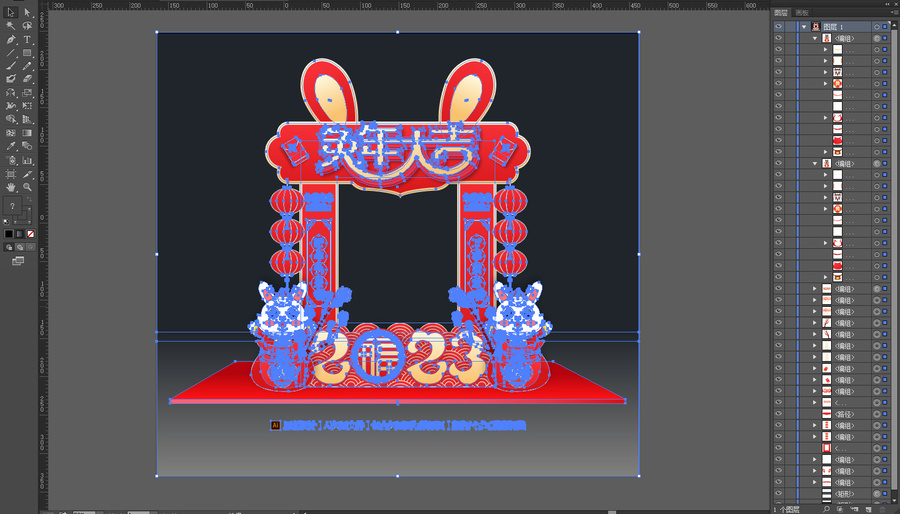Hide the <路径> item's eye icon
Image resolution: width=900 pixels, height=514 pixels.
click(778, 414)
